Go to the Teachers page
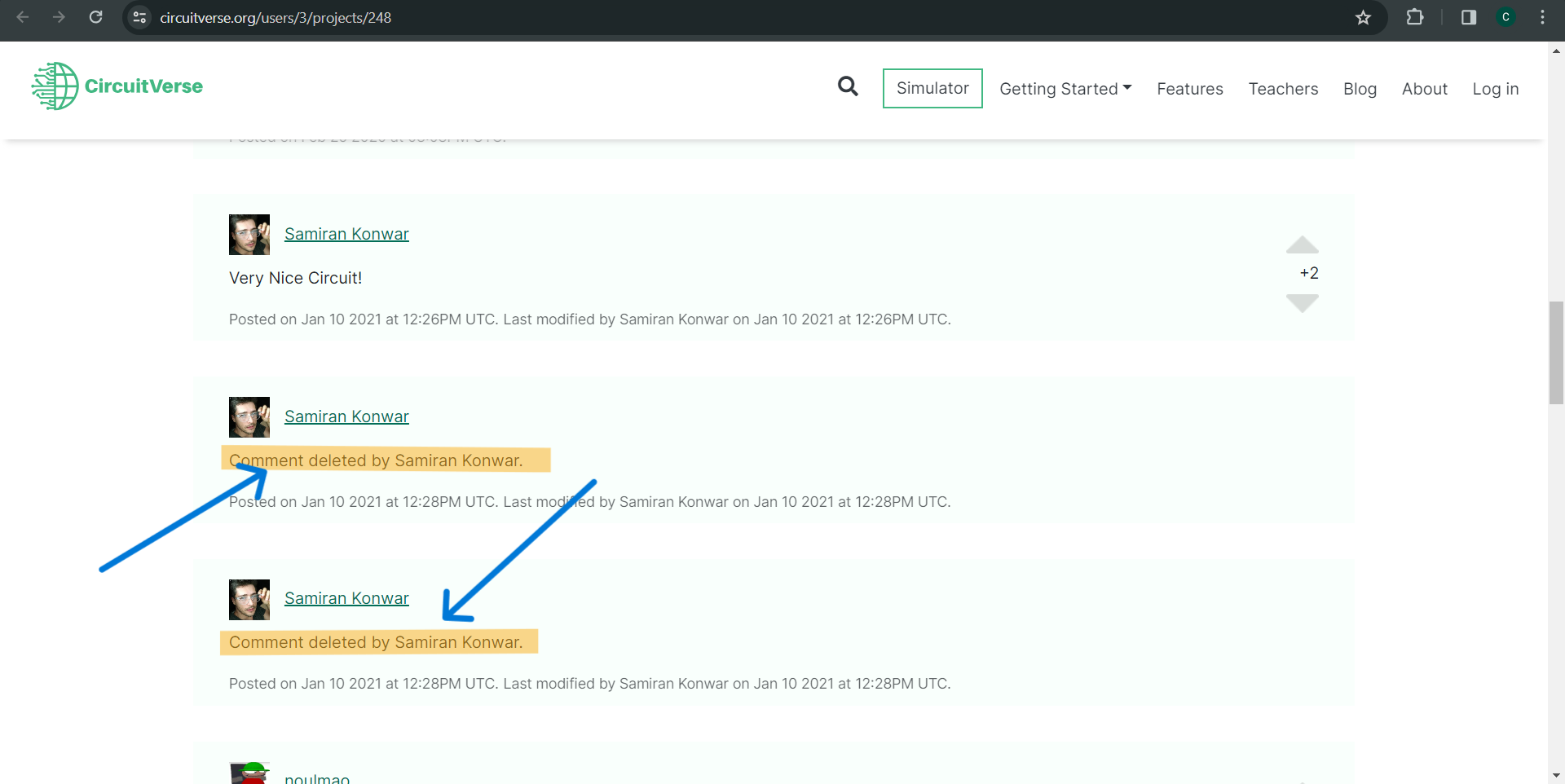1565x784 pixels. coord(1283,89)
